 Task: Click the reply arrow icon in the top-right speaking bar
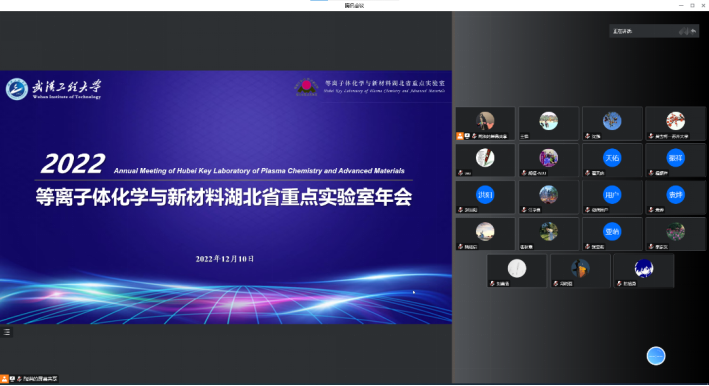click(694, 31)
